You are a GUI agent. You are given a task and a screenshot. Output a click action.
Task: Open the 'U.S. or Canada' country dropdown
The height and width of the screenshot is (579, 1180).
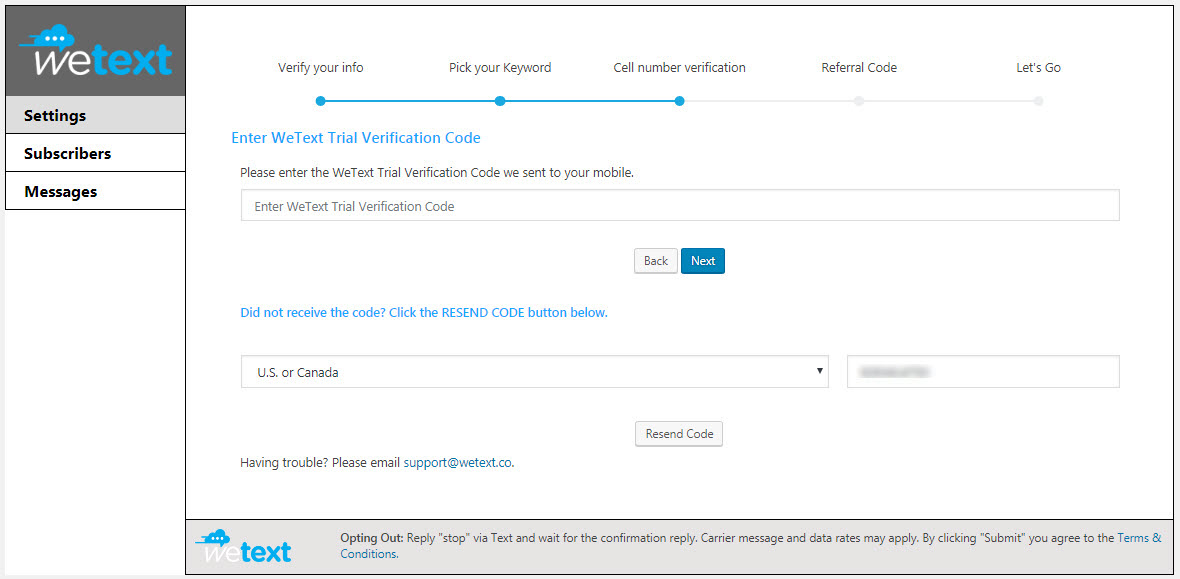pos(534,372)
